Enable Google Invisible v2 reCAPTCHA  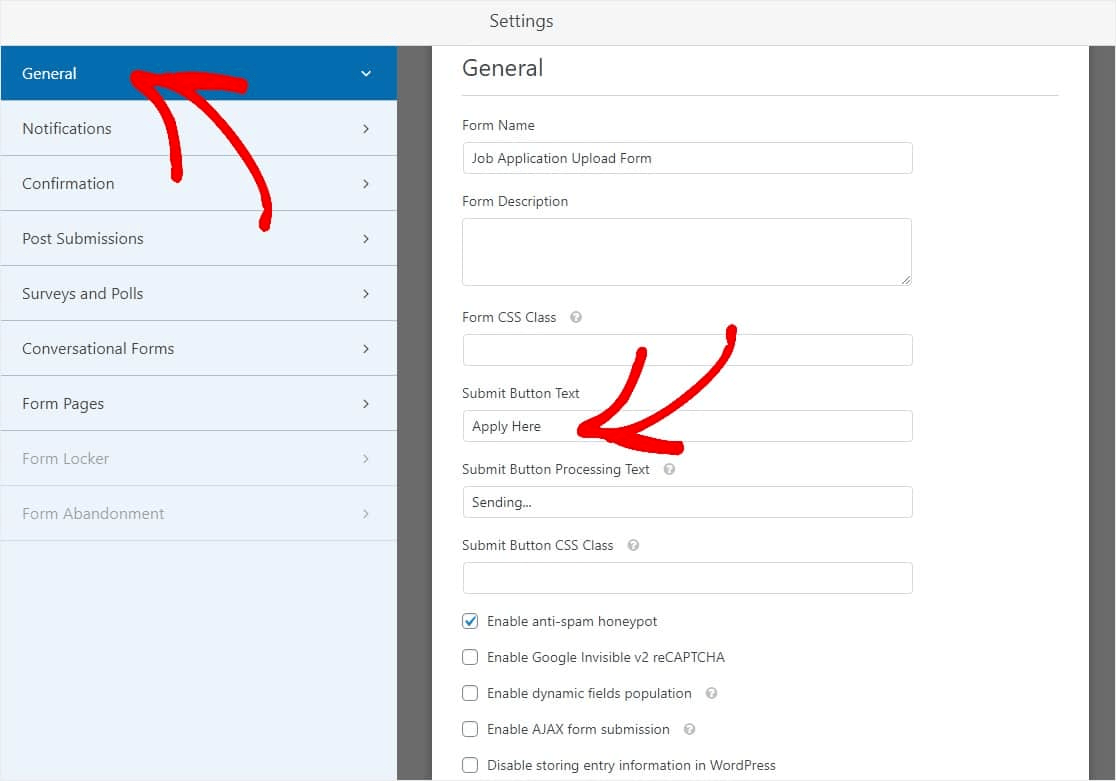click(x=470, y=657)
